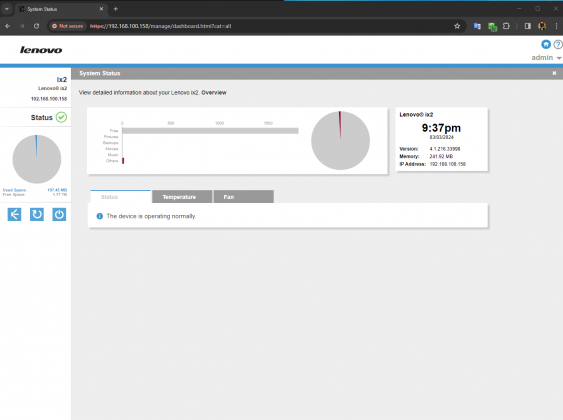Expand the admin user dropdown
563x420 pixels.
click(546, 58)
